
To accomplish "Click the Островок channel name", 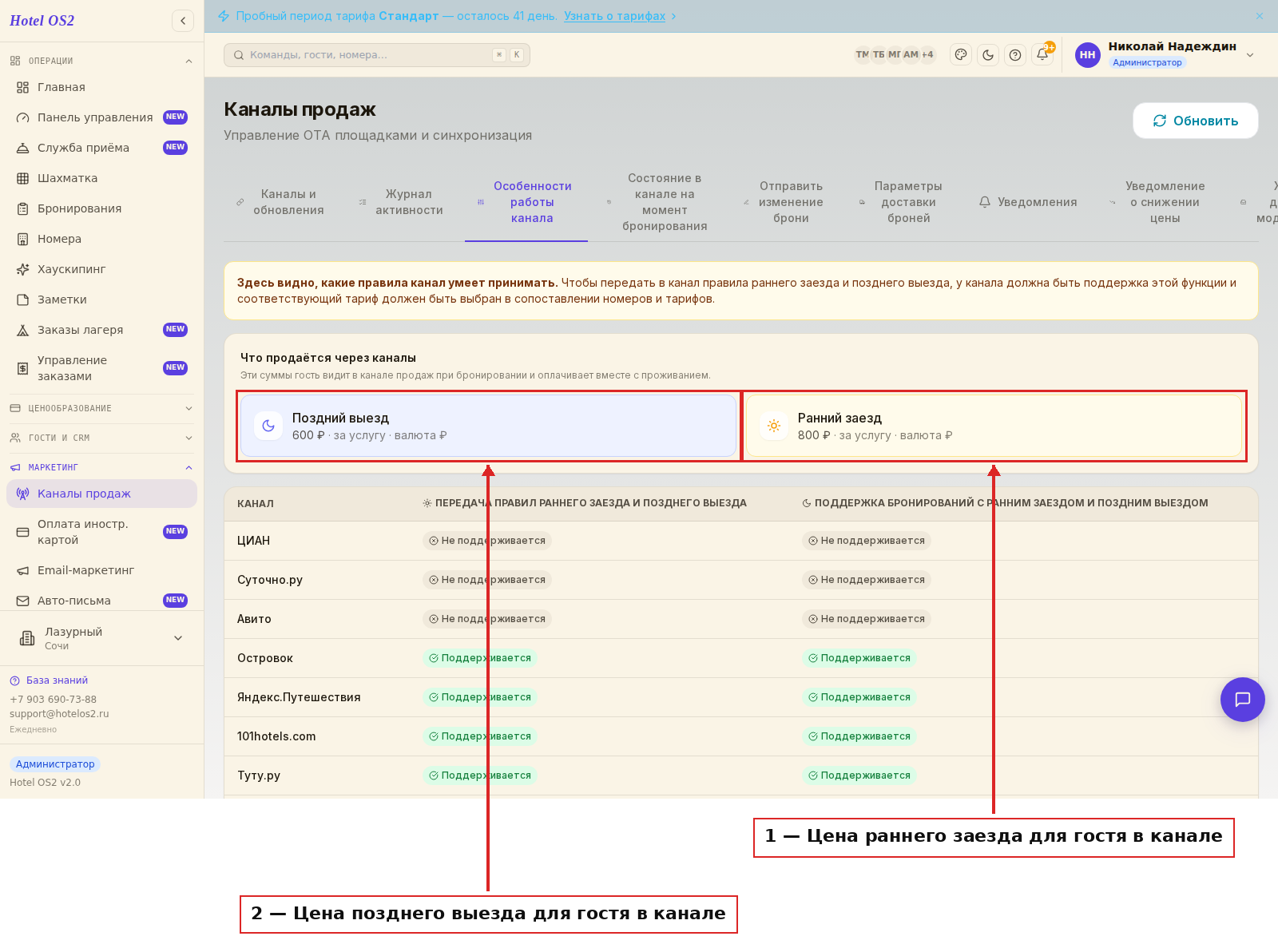I will 265,658.
